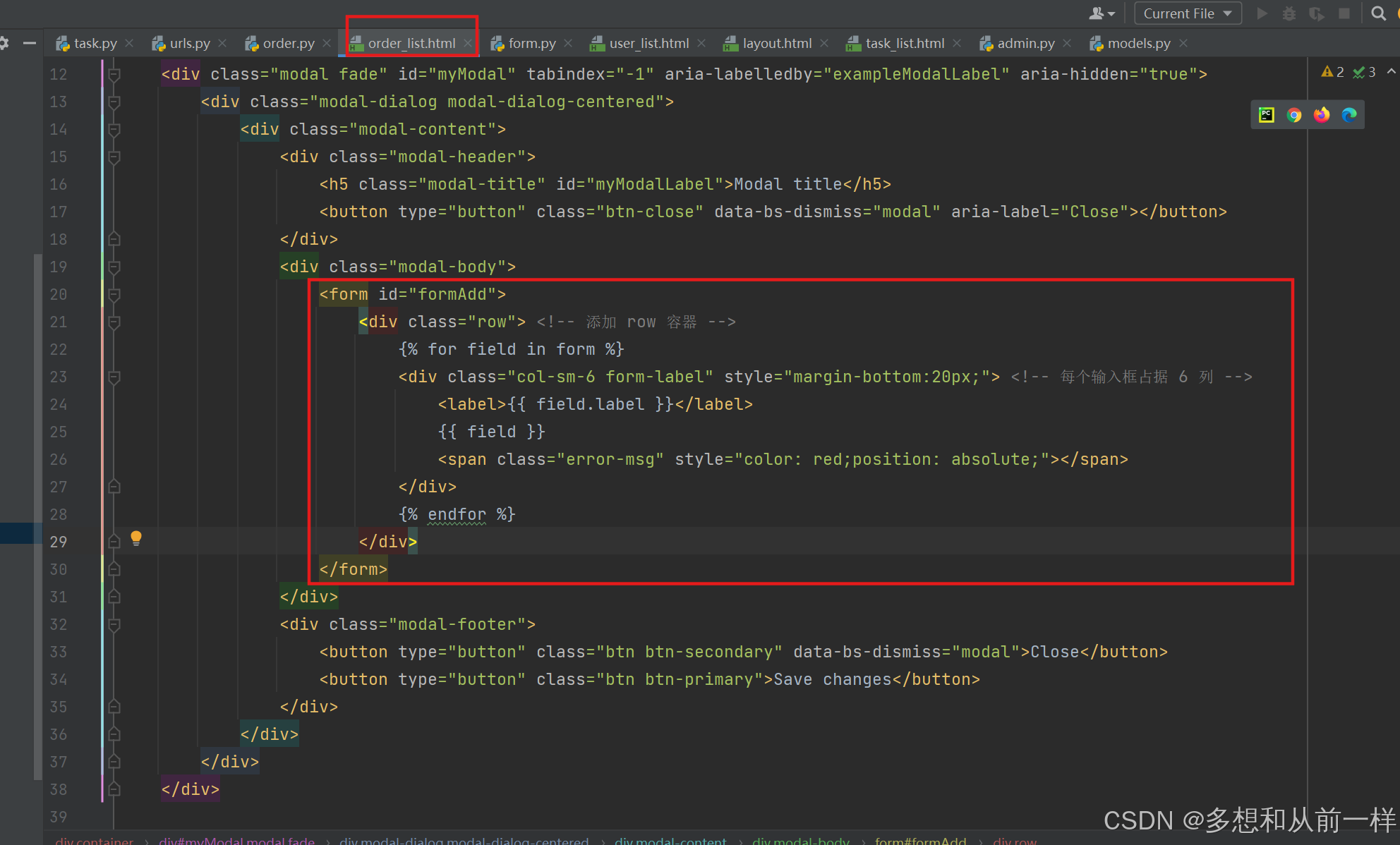
Task: Open Search Everywhere magnifier icon
Action: coord(1378,13)
